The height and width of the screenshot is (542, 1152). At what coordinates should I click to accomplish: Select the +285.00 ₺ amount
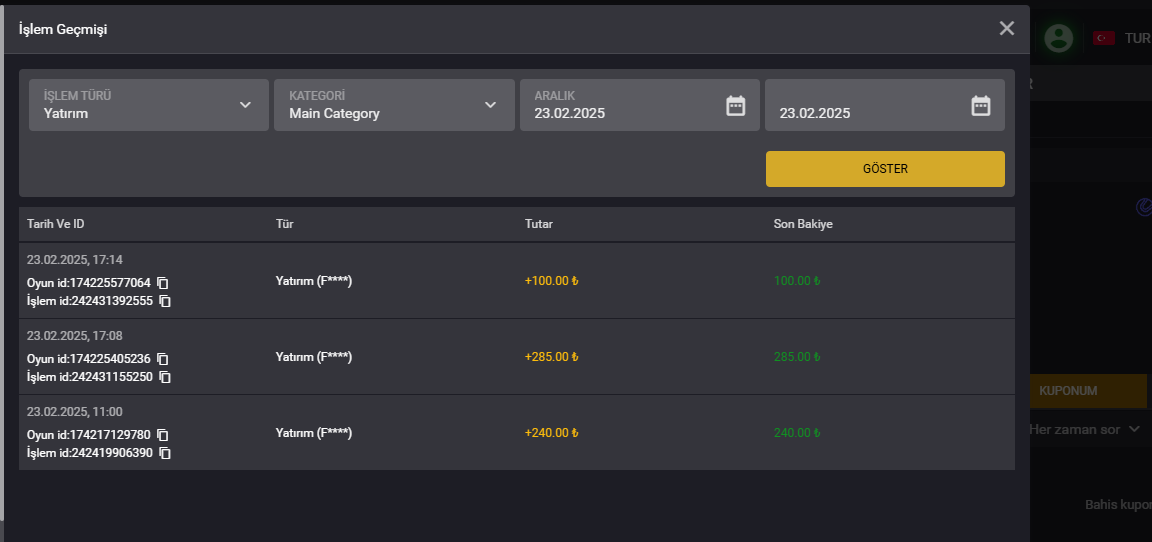point(552,357)
